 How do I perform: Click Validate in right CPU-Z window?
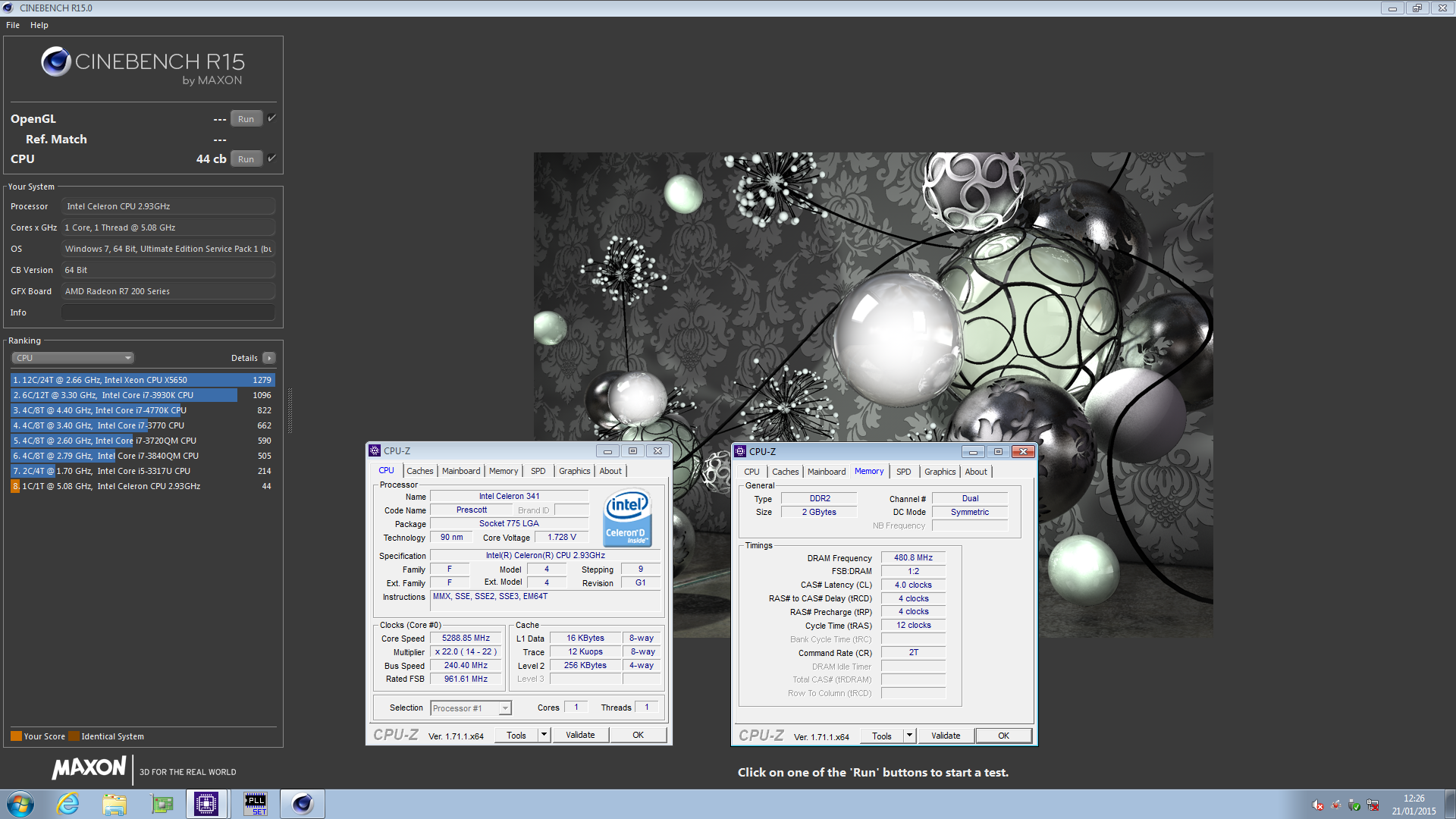click(x=946, y=736)
